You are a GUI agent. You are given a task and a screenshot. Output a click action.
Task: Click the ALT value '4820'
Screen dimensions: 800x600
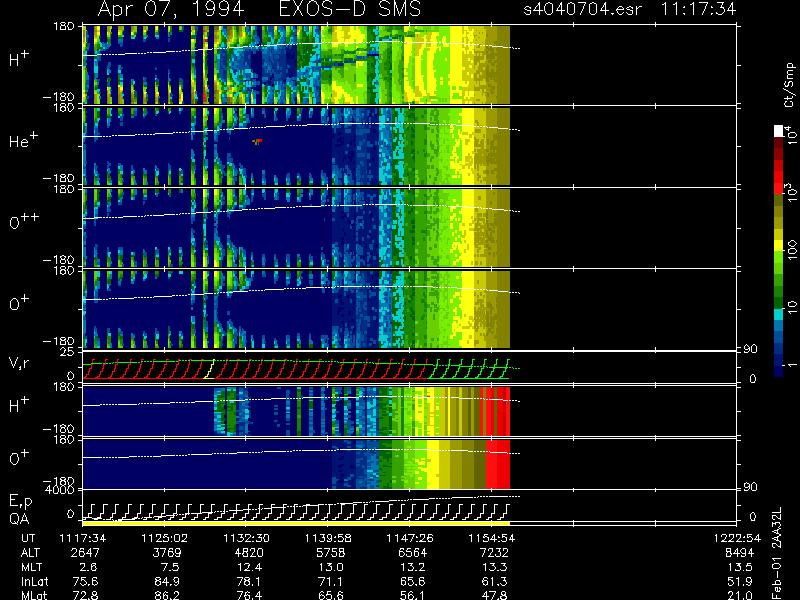pyautogui.click(x=249, y=553)
